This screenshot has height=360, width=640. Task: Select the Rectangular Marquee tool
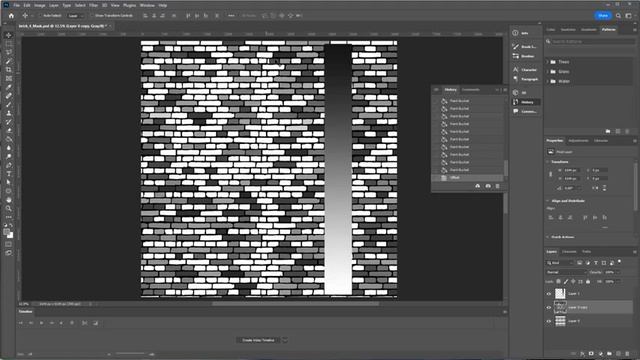[9, 44]
